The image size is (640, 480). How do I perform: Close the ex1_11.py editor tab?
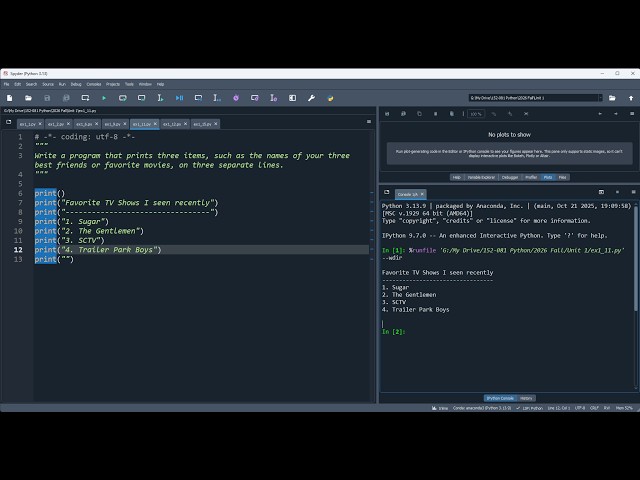[155, 124]
